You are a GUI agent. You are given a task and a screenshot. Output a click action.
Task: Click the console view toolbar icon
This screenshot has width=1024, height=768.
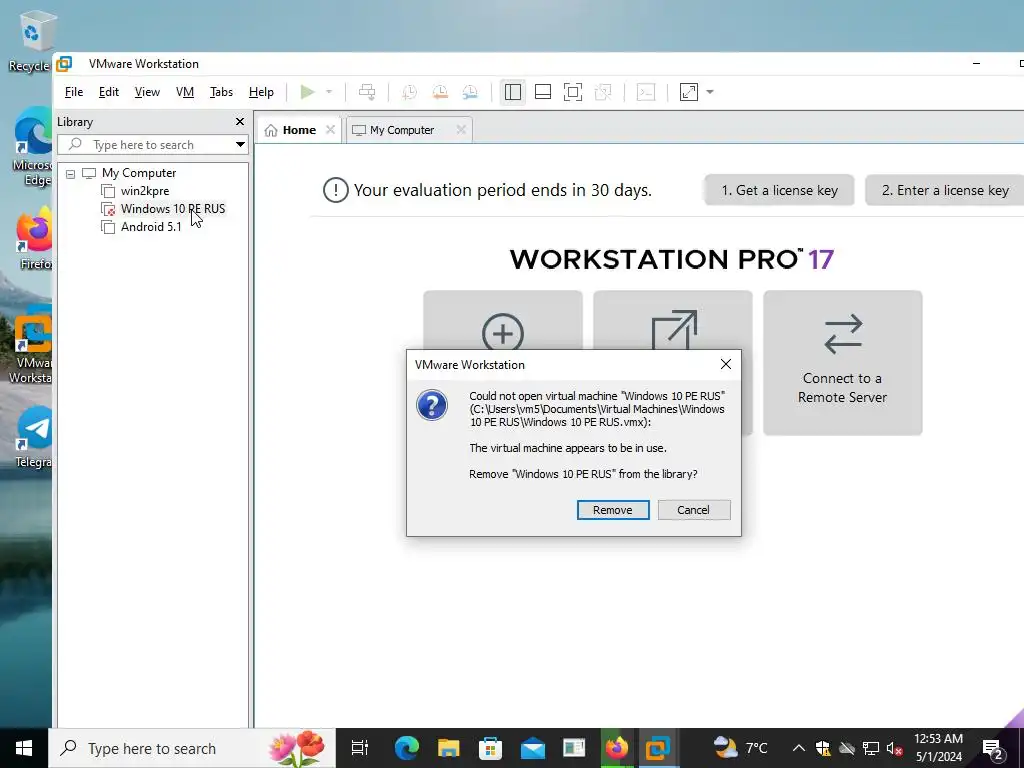tap(646, 92)
